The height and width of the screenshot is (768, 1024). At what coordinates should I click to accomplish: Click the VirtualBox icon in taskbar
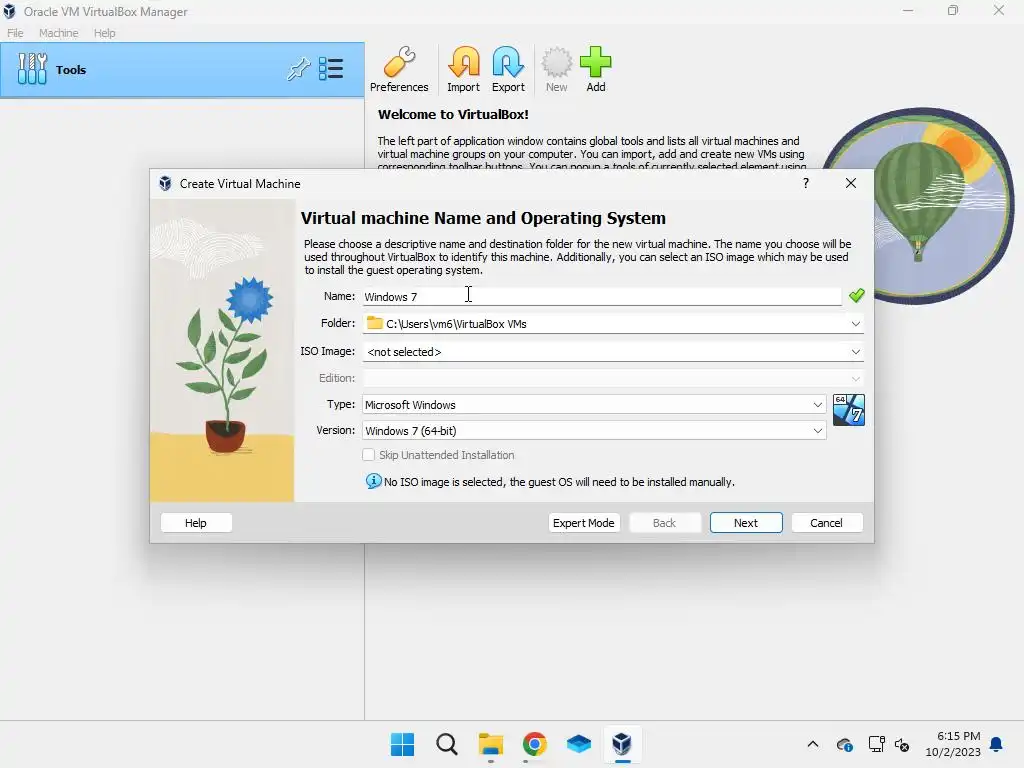(622, 744)
